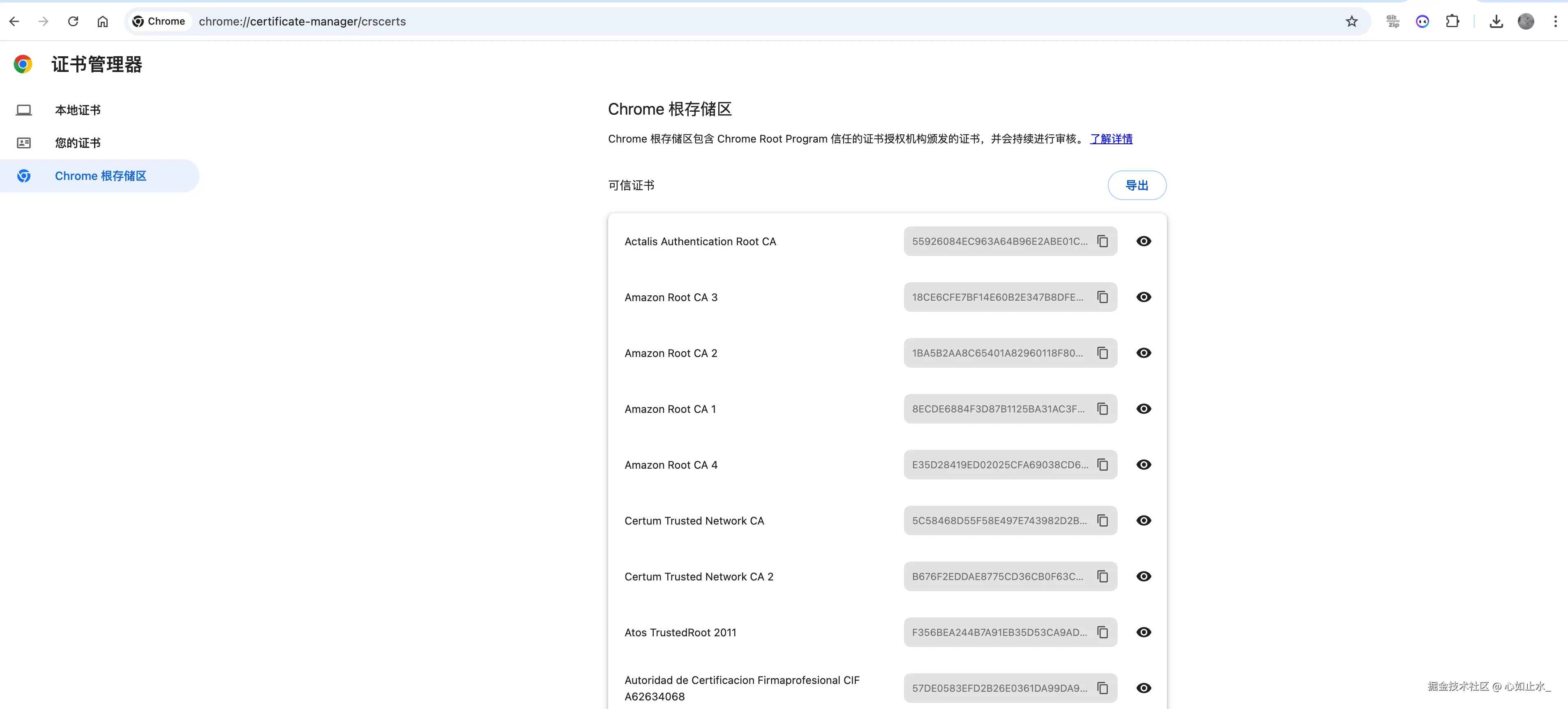Open Chrome three-dot menu
The width and height of the screenshot is (1568, 709).
(x=1555, y=21)
